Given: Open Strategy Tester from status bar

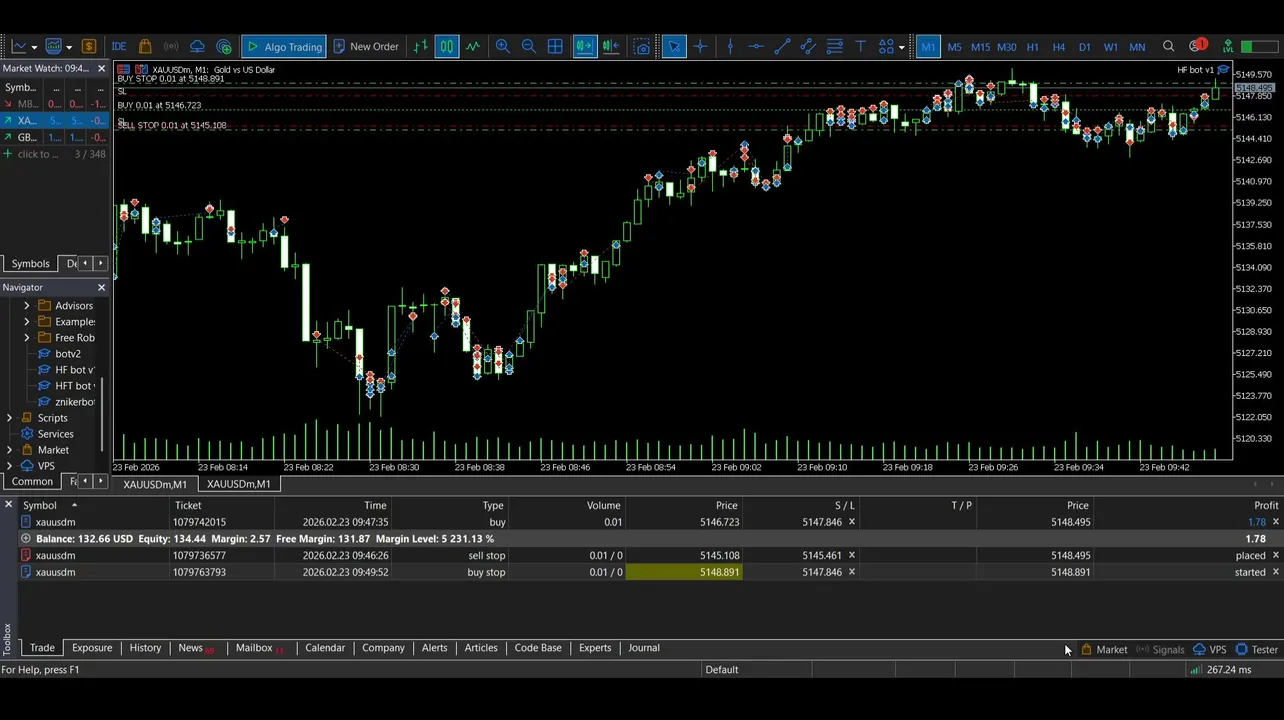Looking at the screenshot, I should [1257, 649].
